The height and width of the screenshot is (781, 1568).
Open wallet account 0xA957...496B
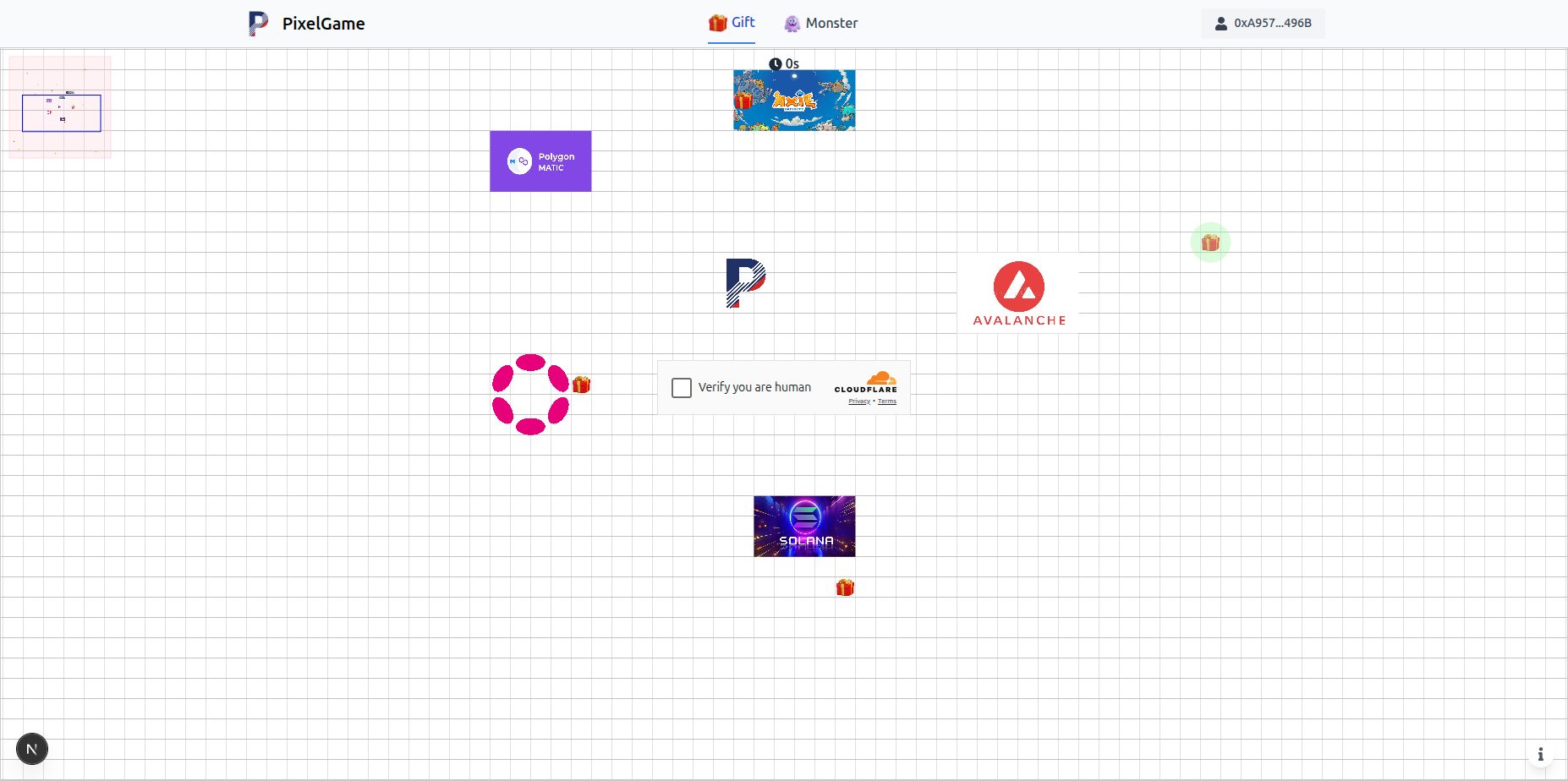click(x=1263, y=24)
